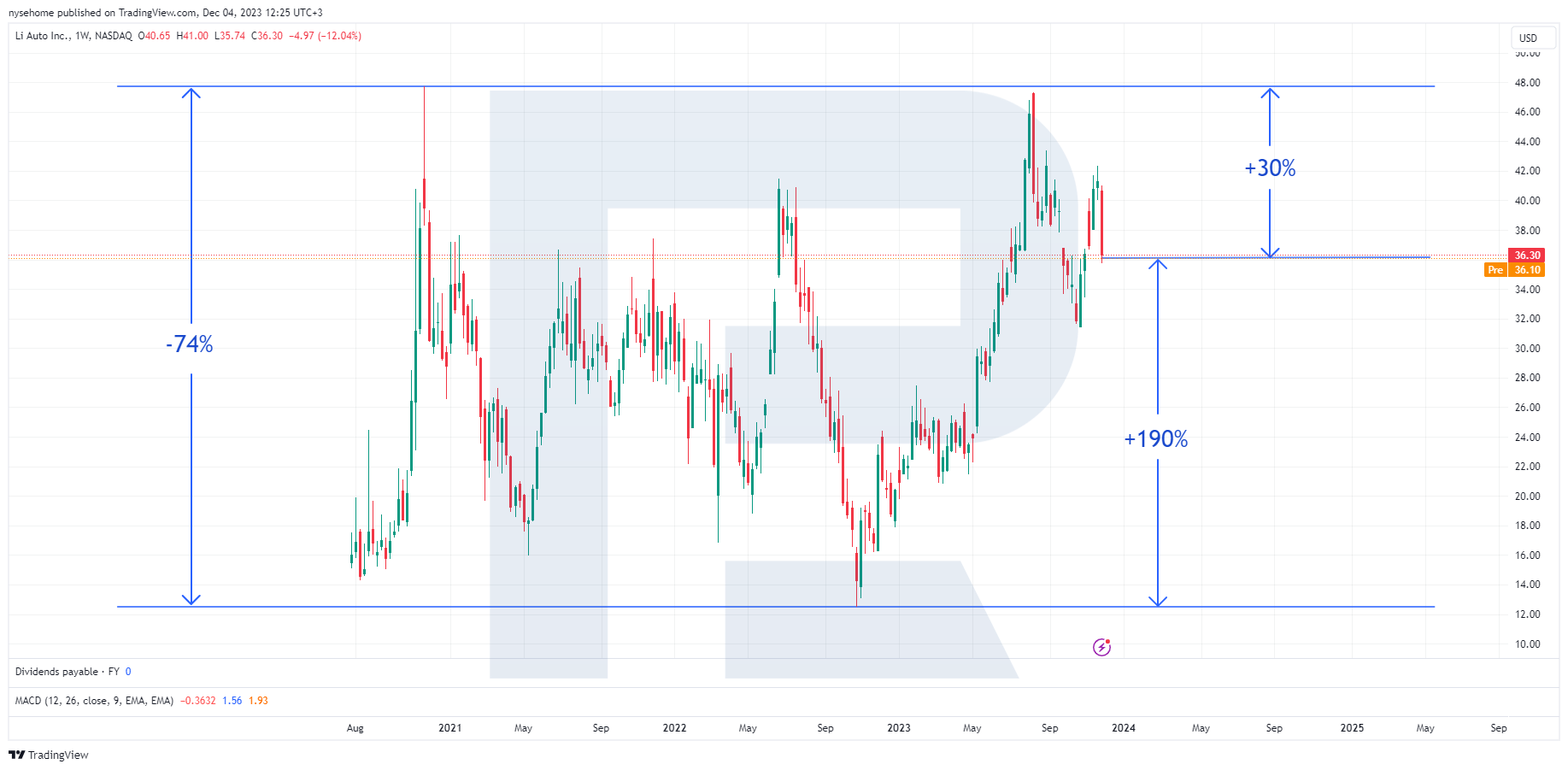Click the TradingView logo at bottom left
Image resolution: width=1568 pixels, height=770 pixels.
click(49, 755)
